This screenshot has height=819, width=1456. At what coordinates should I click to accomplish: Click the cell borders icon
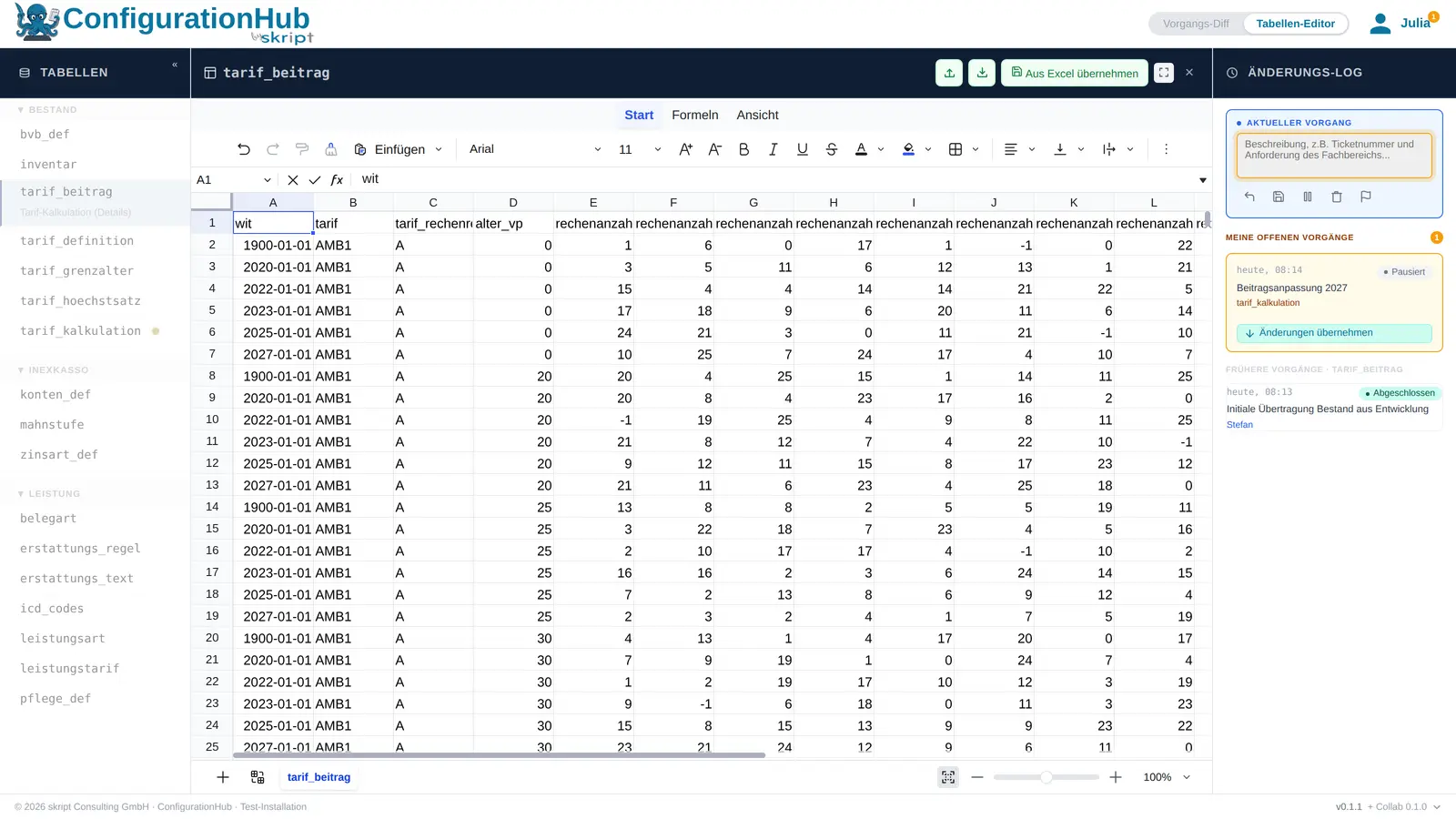click(x=955, y=149)
